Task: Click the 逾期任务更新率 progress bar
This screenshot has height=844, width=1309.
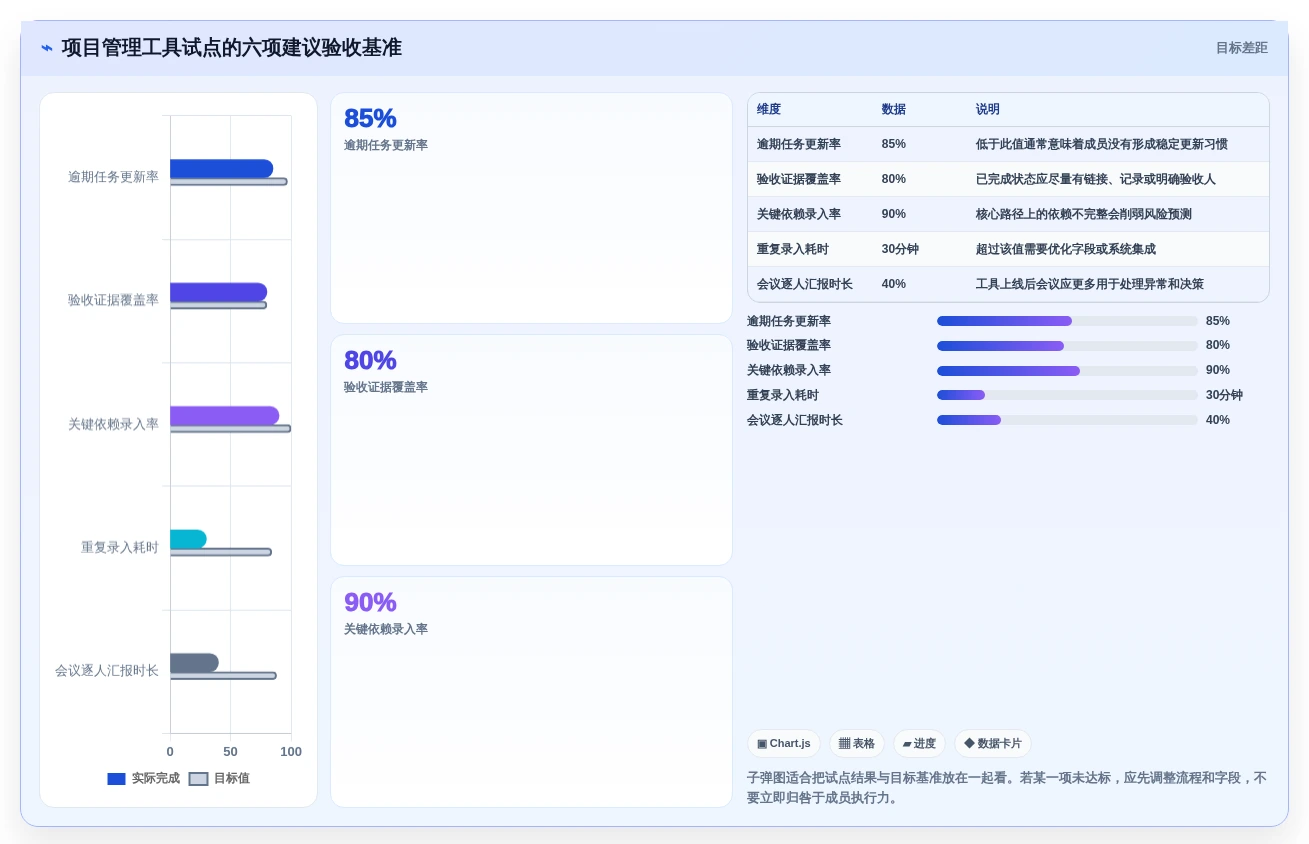Action: (1067, 321)
